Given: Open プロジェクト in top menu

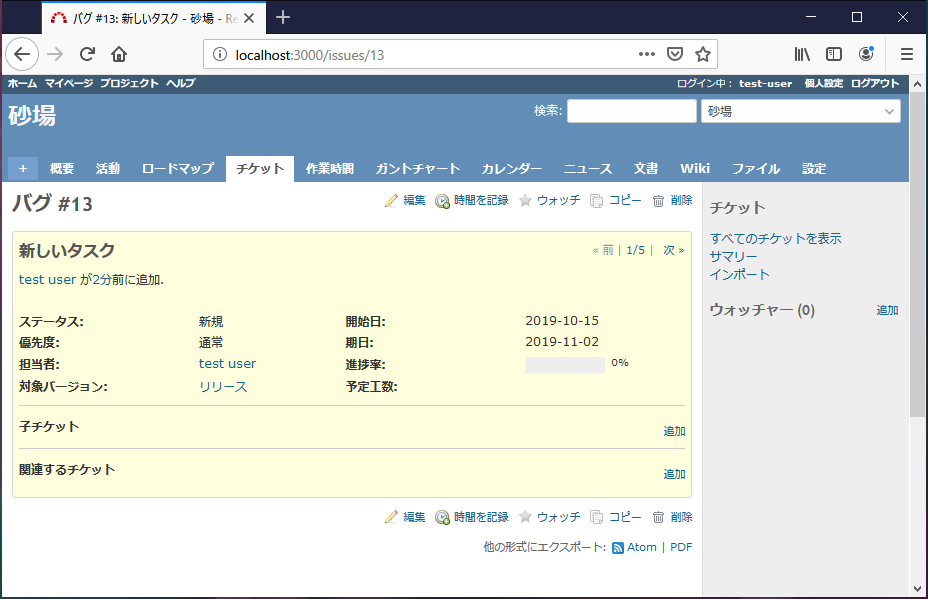Looking at the screenshot, I should point(129,83).
